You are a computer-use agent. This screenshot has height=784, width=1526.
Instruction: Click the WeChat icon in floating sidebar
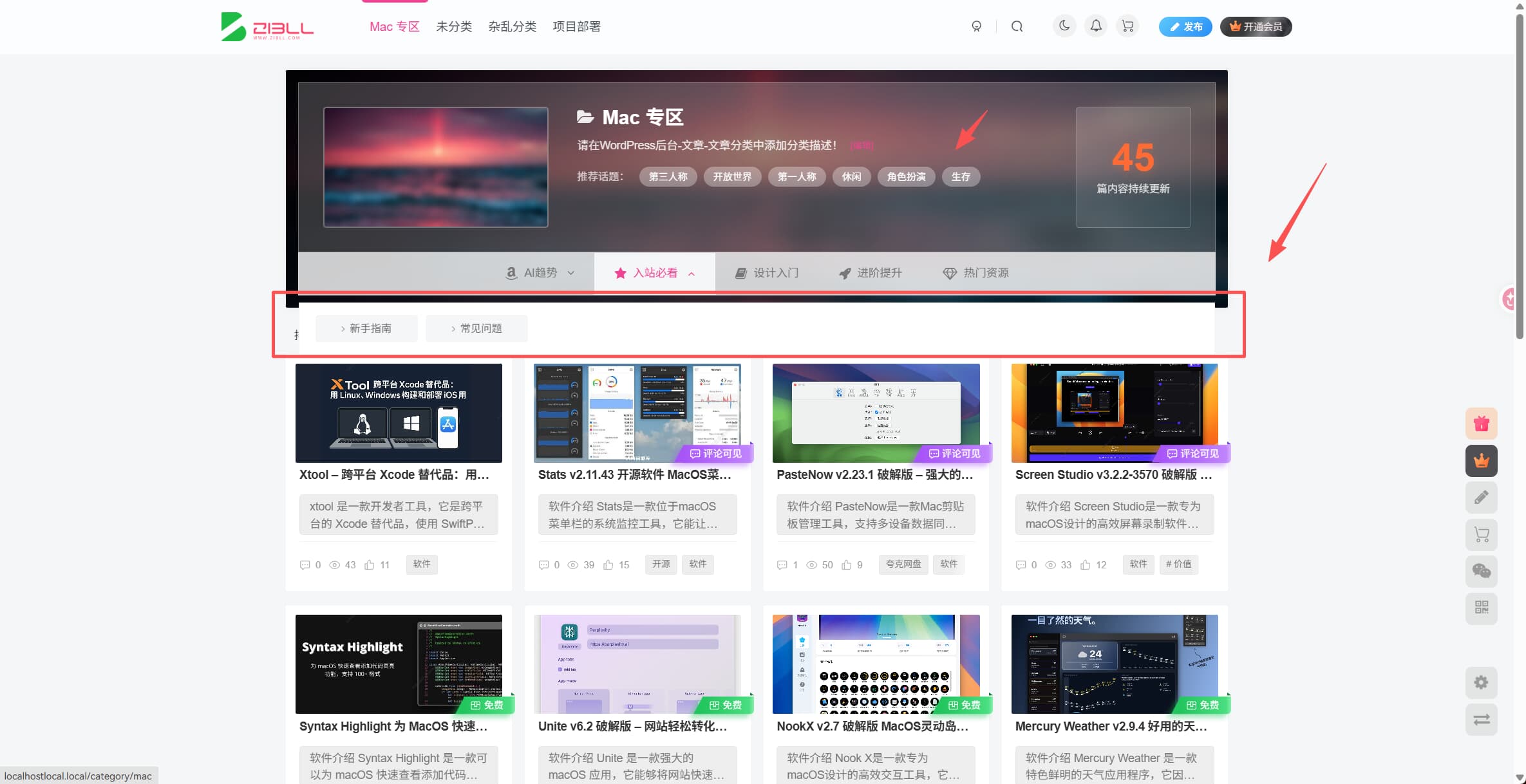[1482, 571]
